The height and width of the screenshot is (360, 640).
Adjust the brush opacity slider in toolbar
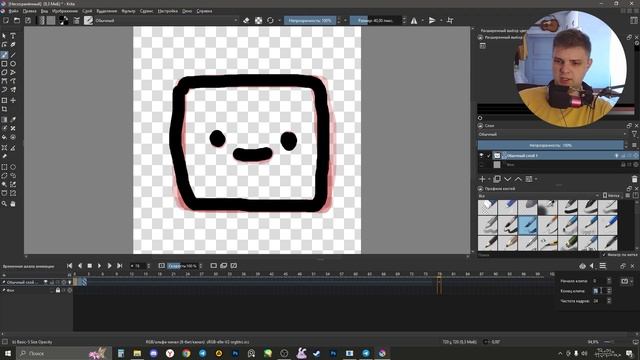pos(310,20)
